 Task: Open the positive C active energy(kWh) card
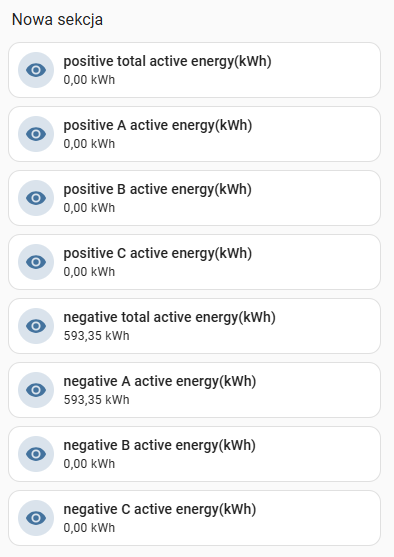point(194,262)
